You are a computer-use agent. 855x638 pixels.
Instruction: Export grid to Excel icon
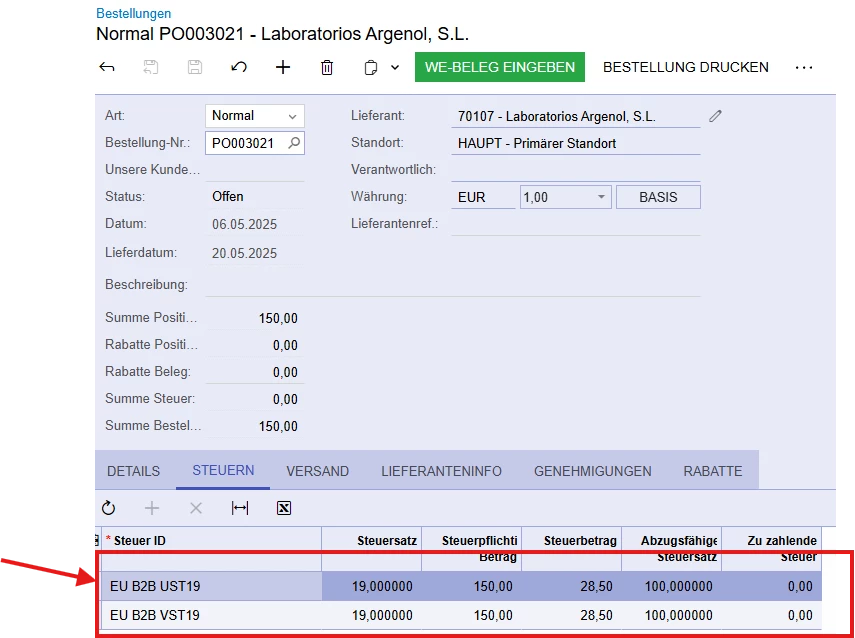tap(284, 508)
